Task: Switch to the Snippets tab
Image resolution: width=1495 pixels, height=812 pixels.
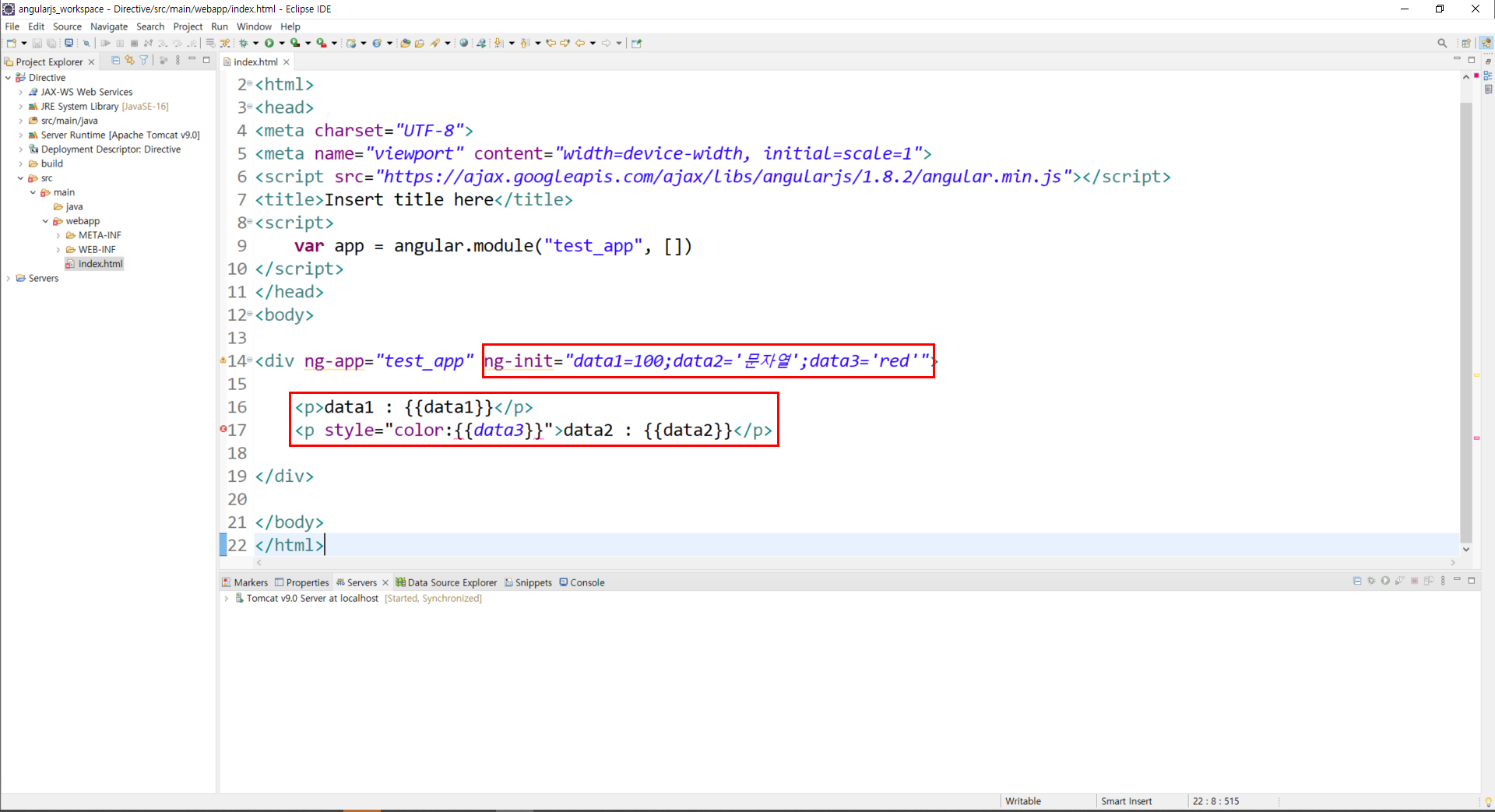Action: [528, 582]
